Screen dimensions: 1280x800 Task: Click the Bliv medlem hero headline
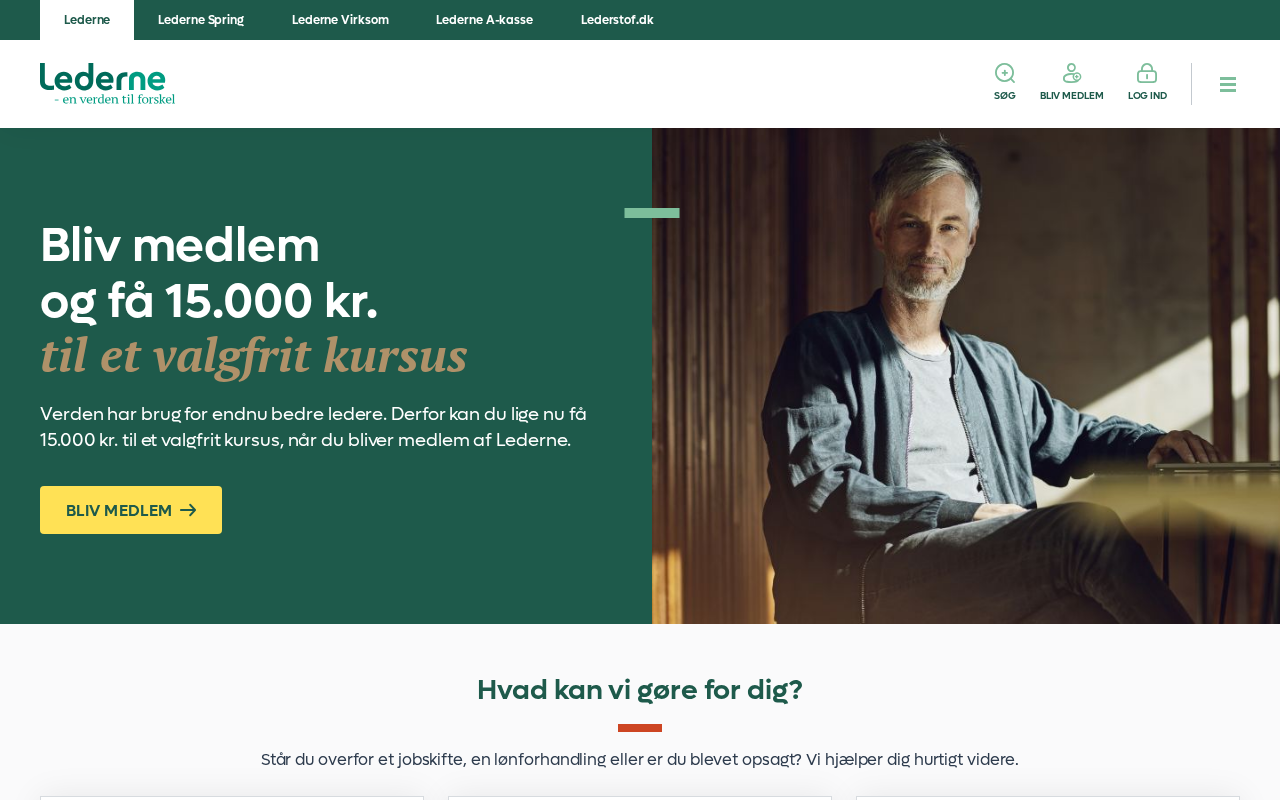pyautogui.click(x=210, y=272)
